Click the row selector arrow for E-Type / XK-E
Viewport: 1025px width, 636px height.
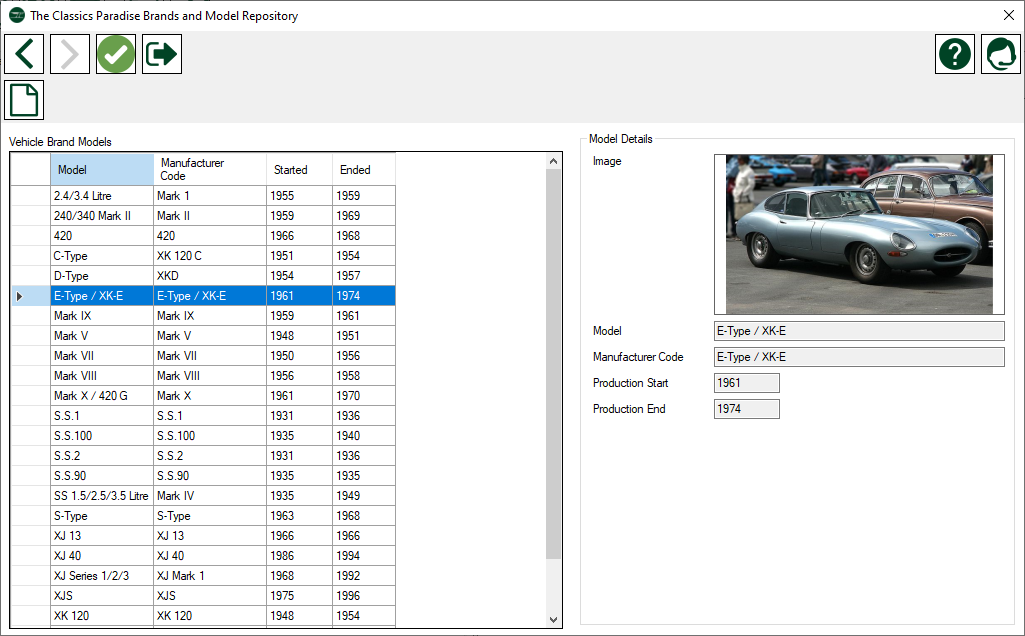(31, 296)
